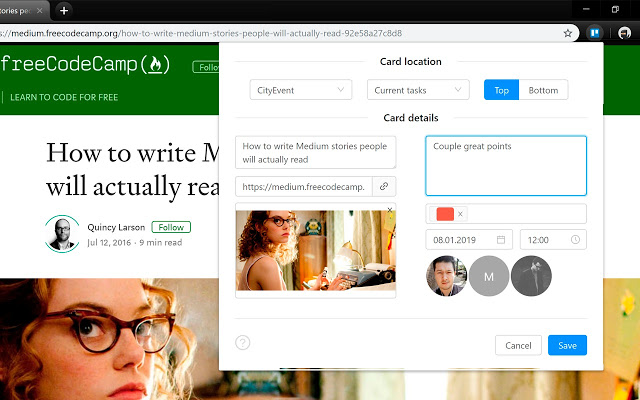Remove the red label with its X
This screenshot has height=400, width=640.
[x=460, y=214]
